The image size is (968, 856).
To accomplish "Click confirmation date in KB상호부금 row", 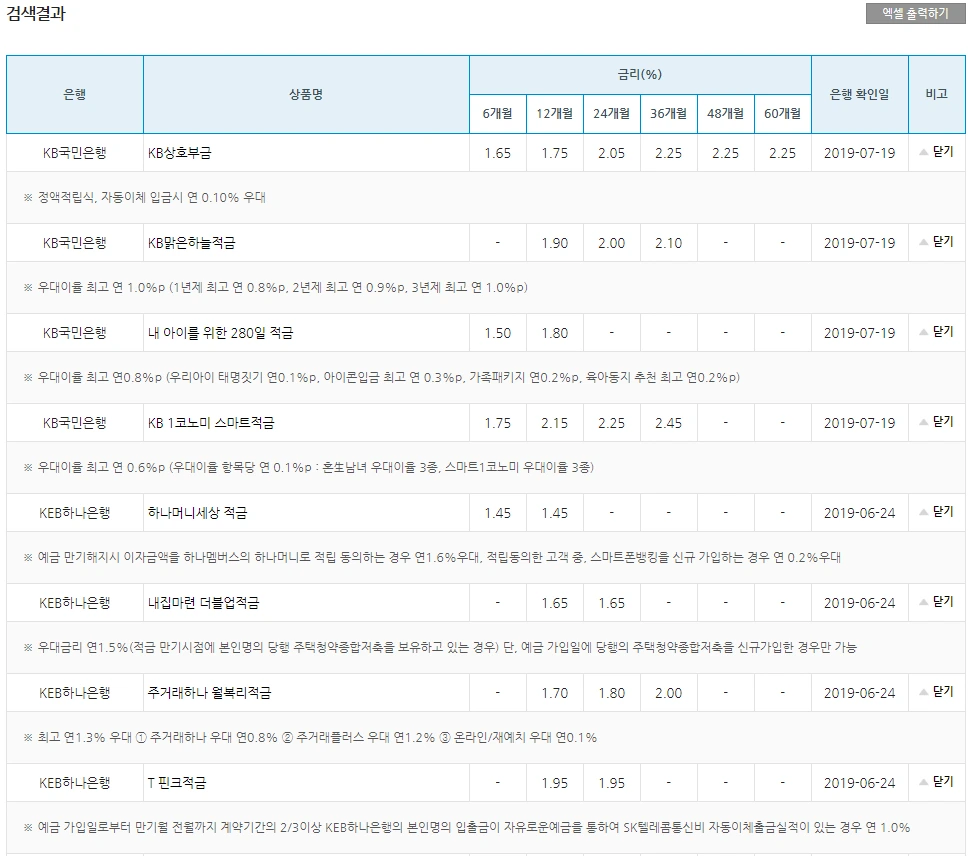I will pos(859,153).
